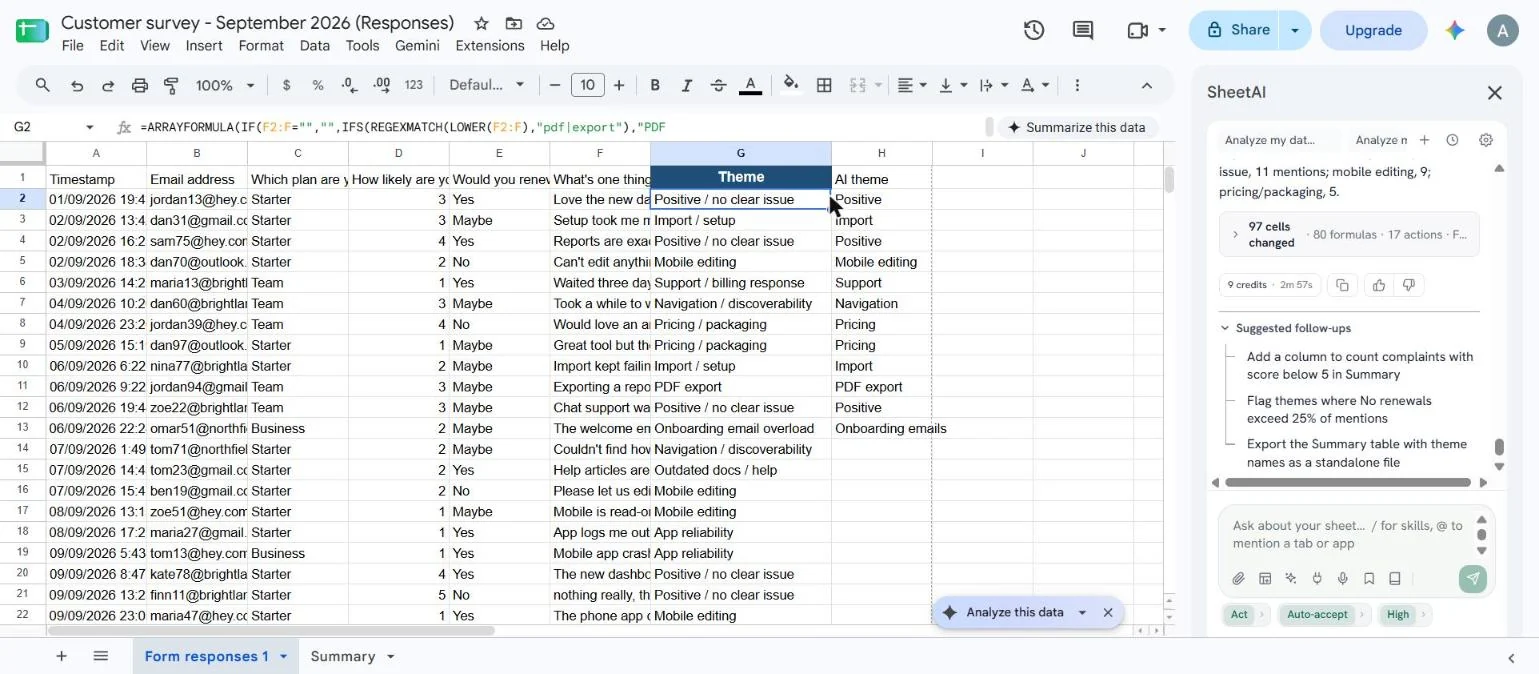
Task: Start a new SheetAI chat tab
Action: click(1424, 140)
